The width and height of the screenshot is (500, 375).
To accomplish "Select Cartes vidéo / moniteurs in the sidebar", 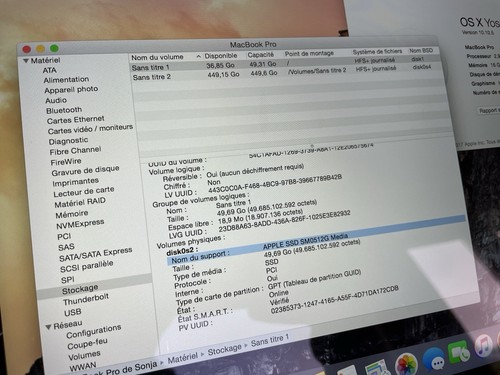I will [90, 129].
